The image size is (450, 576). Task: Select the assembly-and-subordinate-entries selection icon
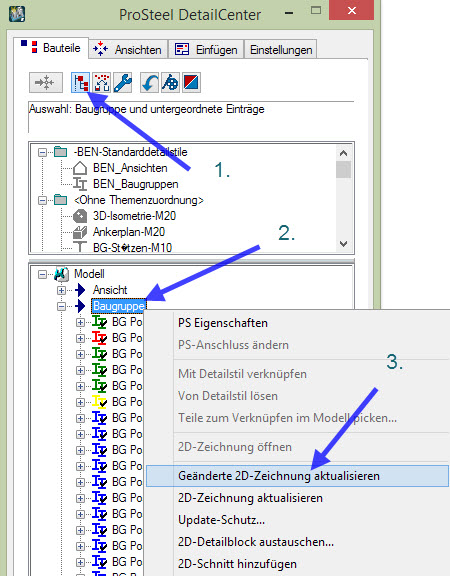(x=81, y=83)
